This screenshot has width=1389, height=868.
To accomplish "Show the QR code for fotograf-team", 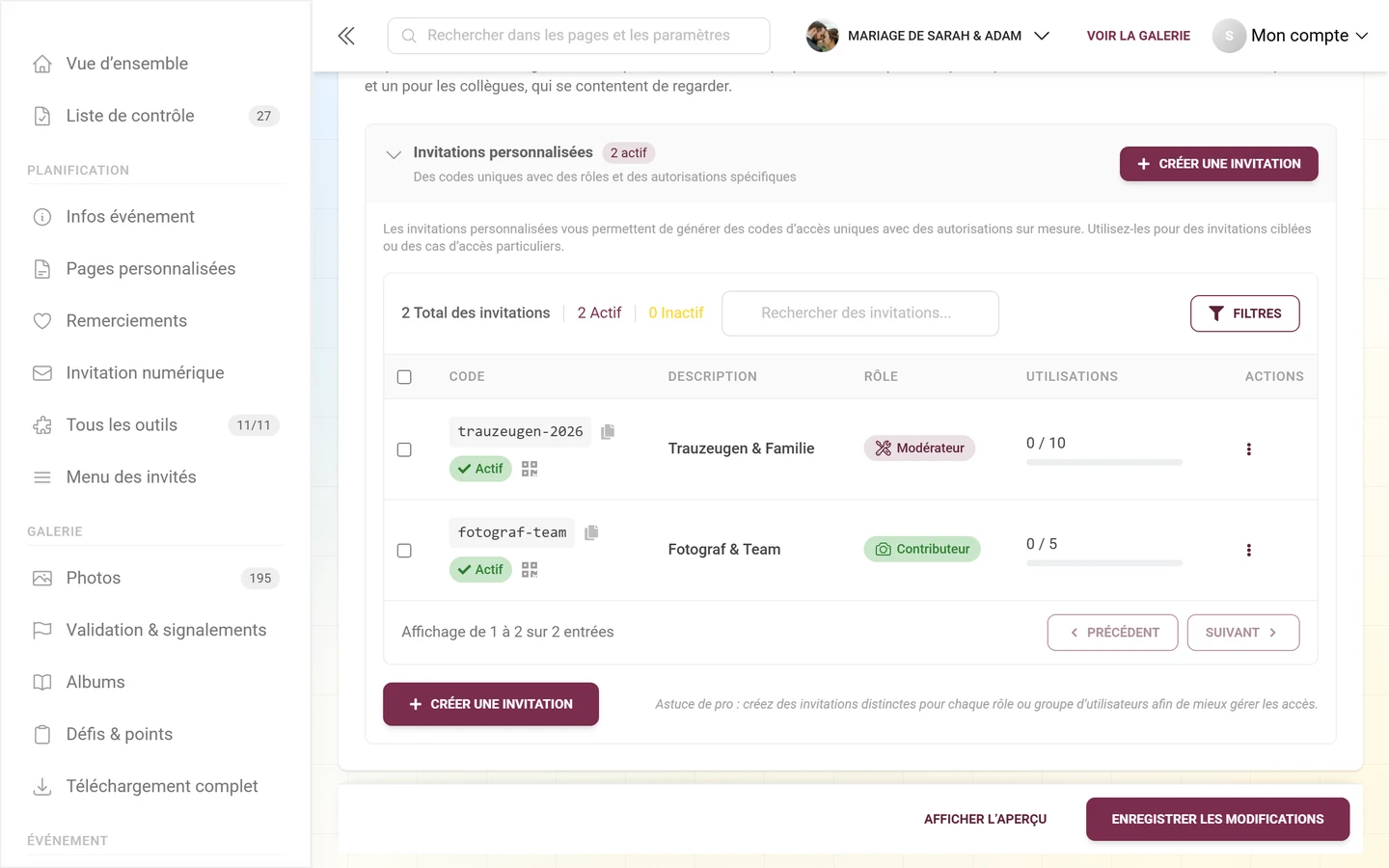I will pos(530,570).
